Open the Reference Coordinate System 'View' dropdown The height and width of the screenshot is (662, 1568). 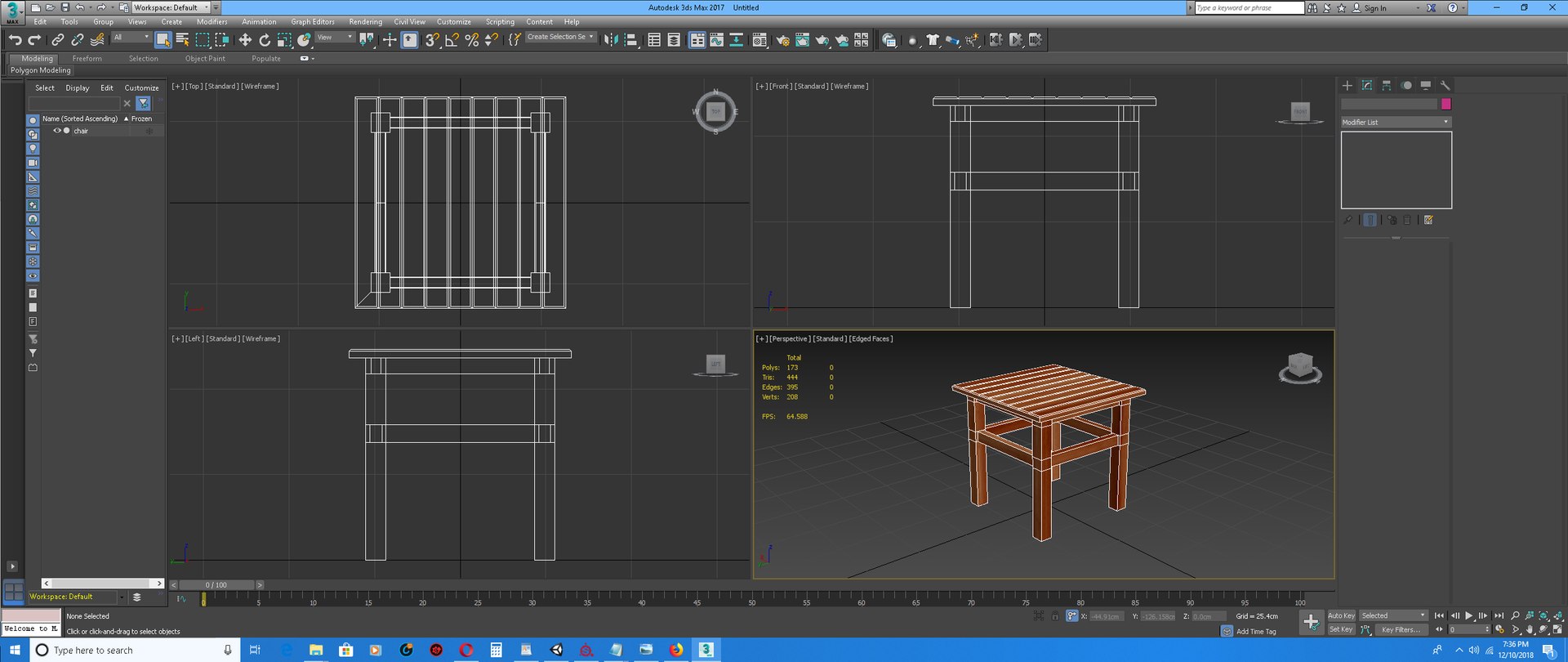coord(335,38)
